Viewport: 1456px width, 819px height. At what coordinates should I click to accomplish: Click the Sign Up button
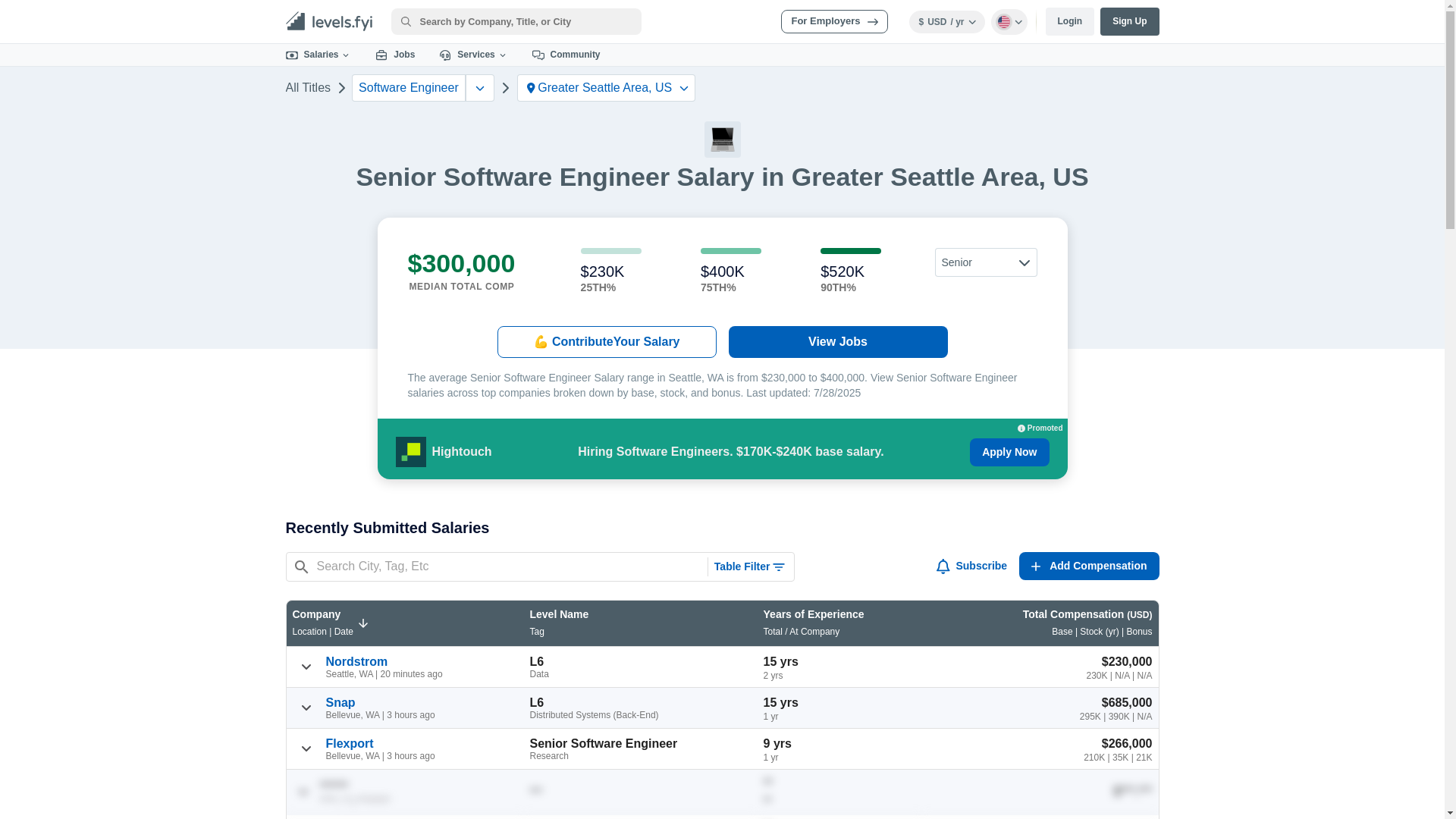pos(1129,21)
